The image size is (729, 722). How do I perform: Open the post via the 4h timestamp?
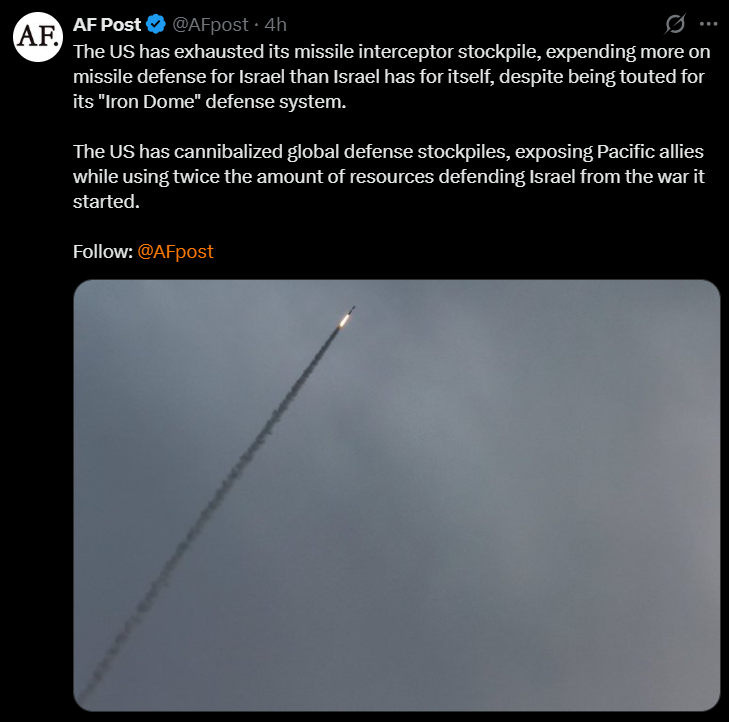tap(275, 24)
